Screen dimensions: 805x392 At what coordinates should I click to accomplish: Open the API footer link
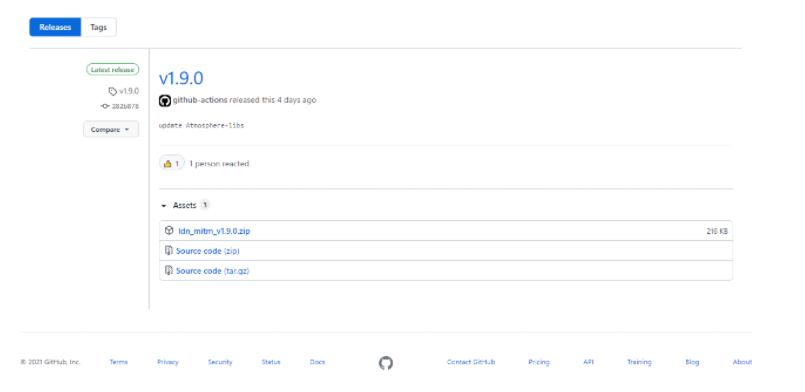[x=588, y=362]
